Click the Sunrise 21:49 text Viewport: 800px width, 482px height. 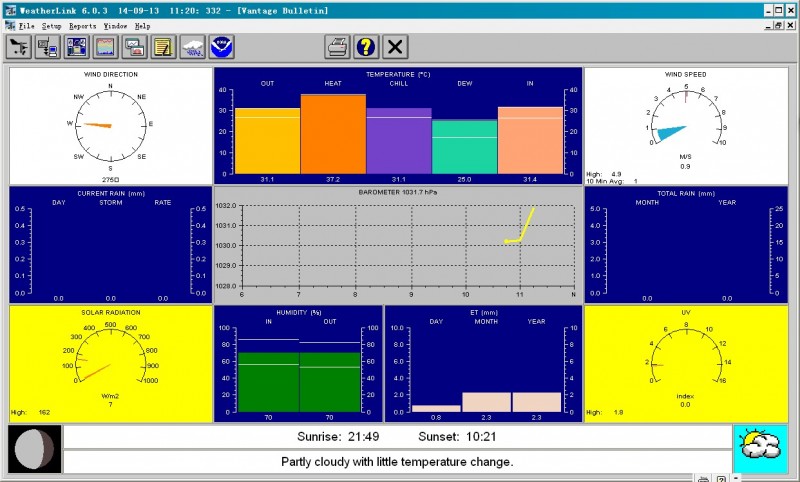coord(338,437)
